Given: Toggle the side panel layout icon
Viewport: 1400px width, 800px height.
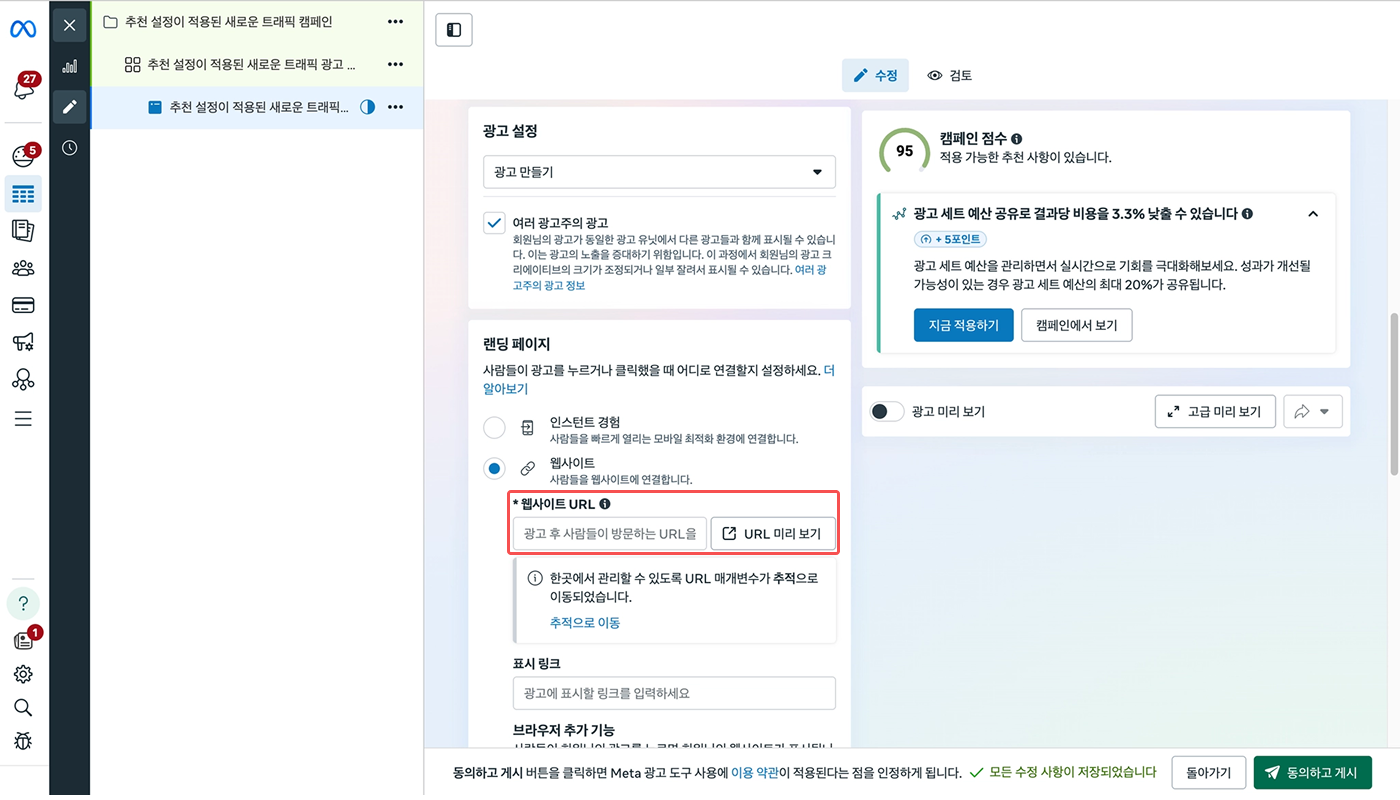Looking at the screenshot, I should (454, 30).
